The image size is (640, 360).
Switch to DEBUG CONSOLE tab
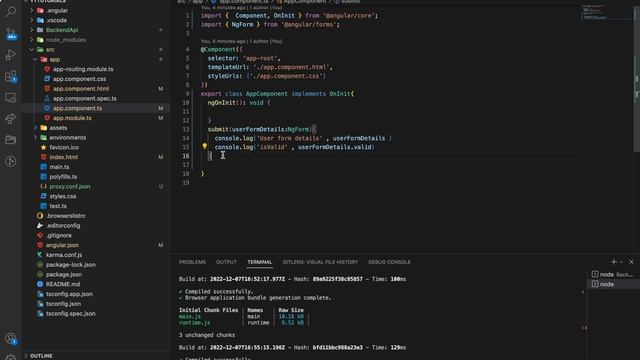pyautogui.click(x=389, y=262)
